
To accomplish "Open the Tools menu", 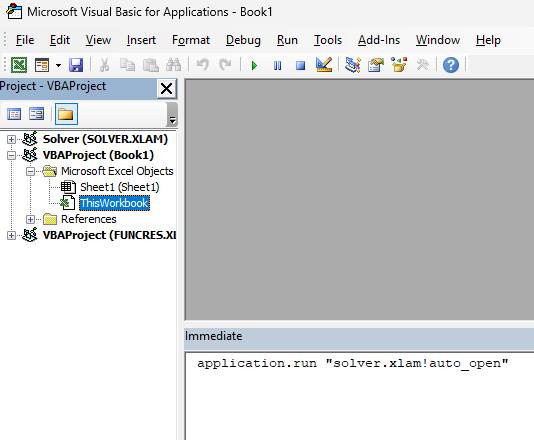I will 328,40.
